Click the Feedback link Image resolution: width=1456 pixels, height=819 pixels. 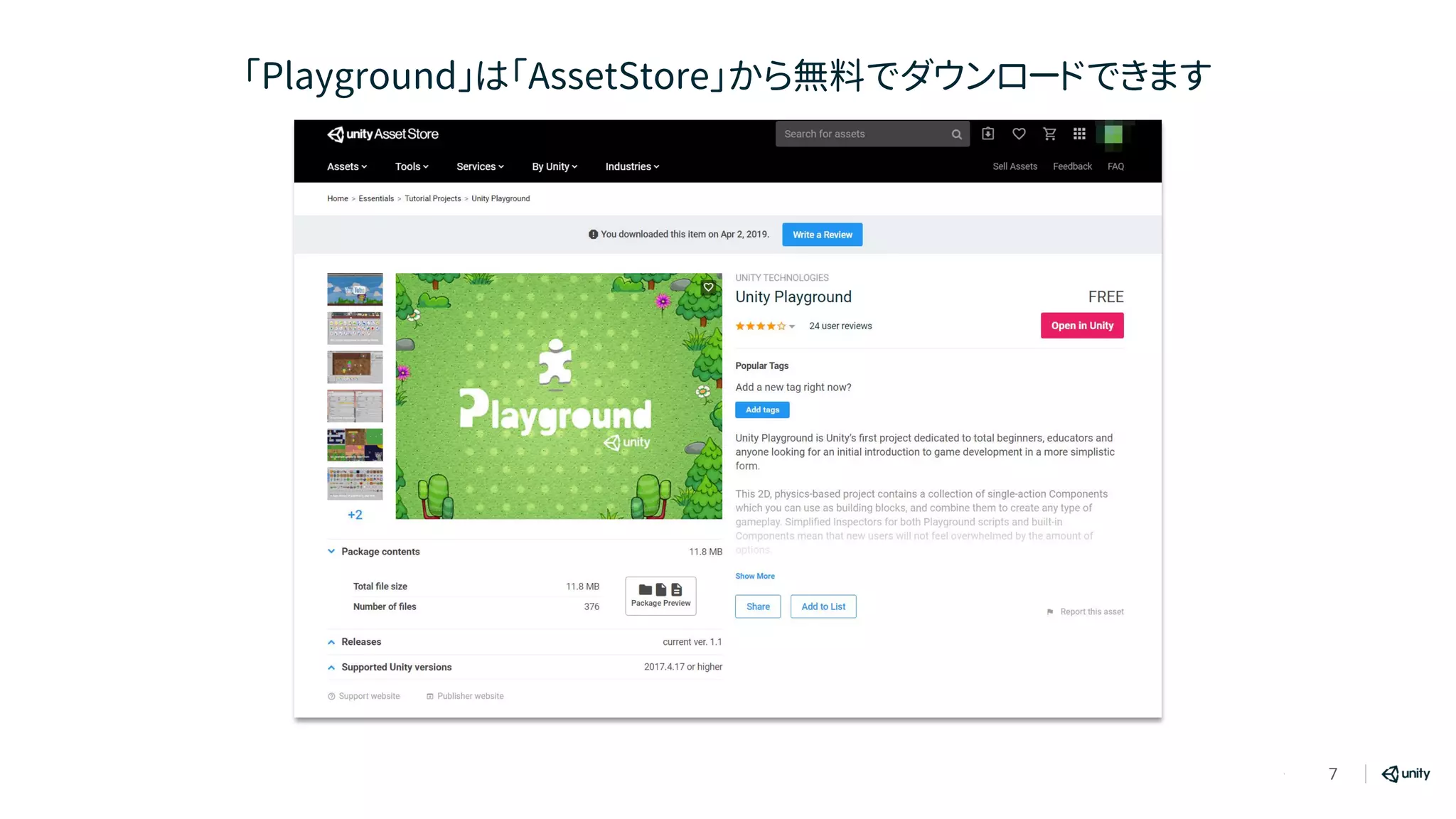click(x=1072, y=166)
